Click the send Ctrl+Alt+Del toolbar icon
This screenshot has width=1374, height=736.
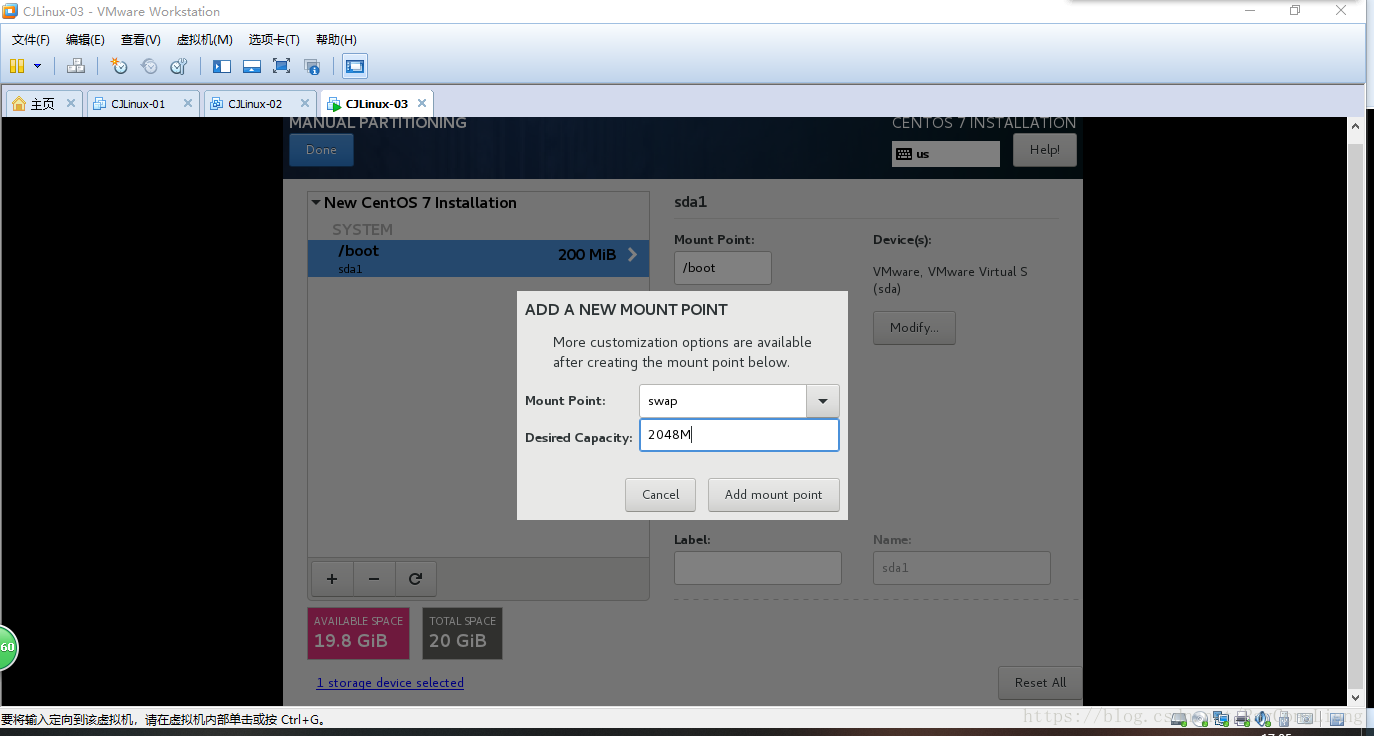(x=76, y=66)
